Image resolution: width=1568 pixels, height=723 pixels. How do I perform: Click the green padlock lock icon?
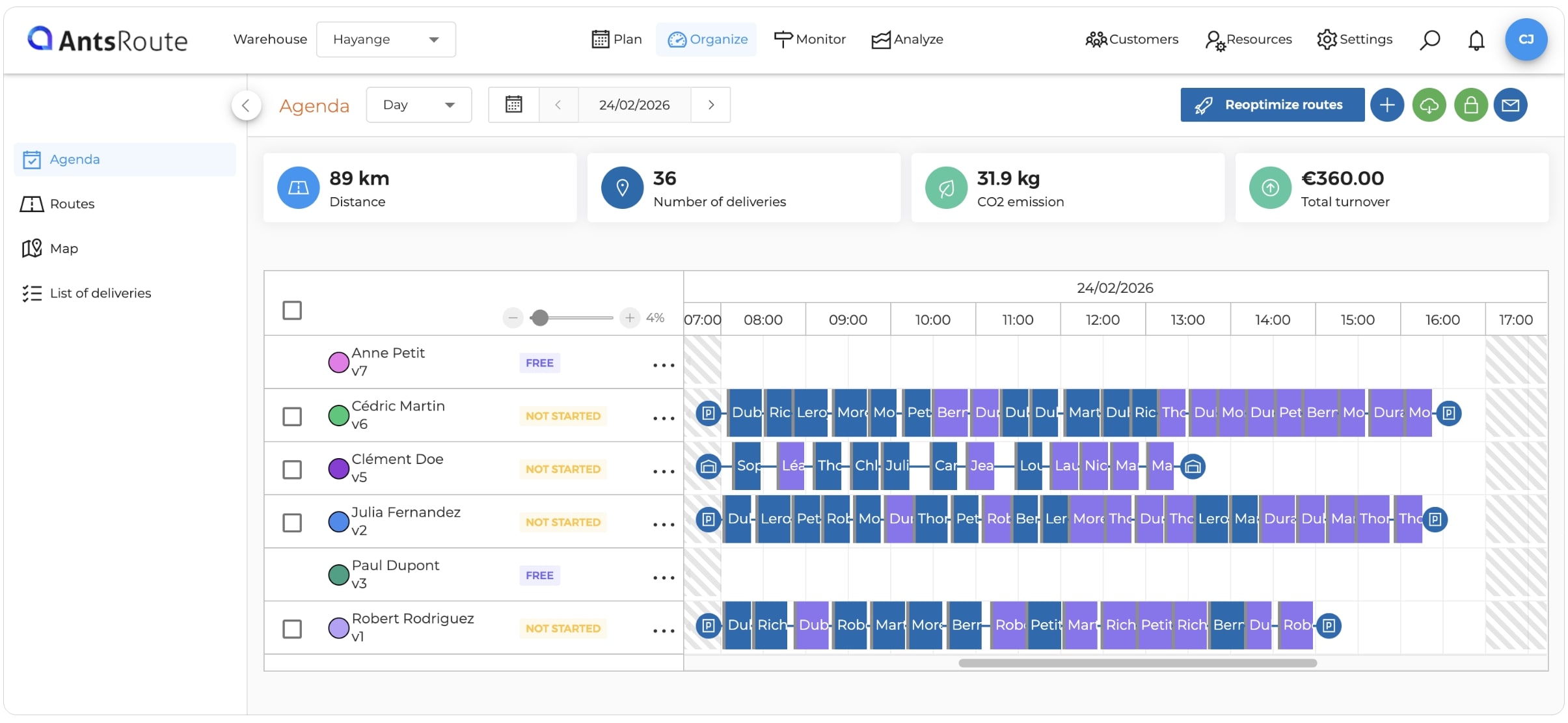(x=1470, y=105)
